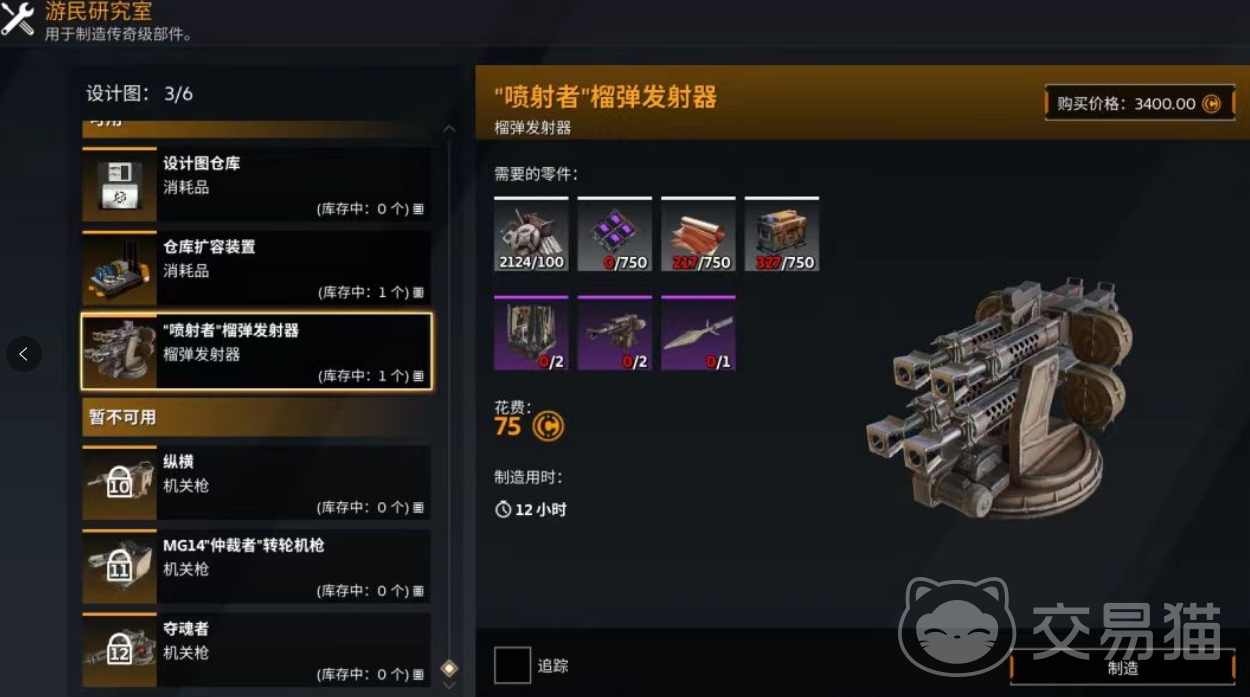Select the purple battery part icon 0/750
Image resolution: width=1250 pixels, height=697 pixels.
tap(614, 234)
